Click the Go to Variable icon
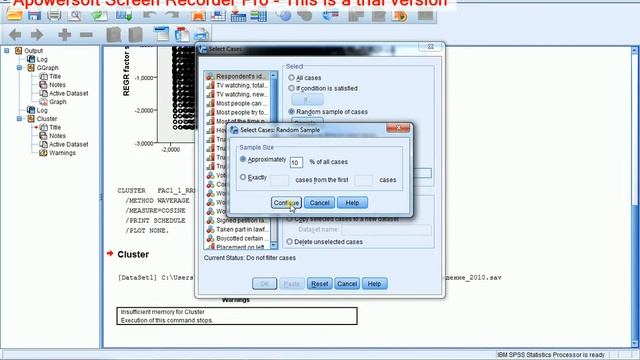This screenshot has width=640, height=360. [238, 16]
